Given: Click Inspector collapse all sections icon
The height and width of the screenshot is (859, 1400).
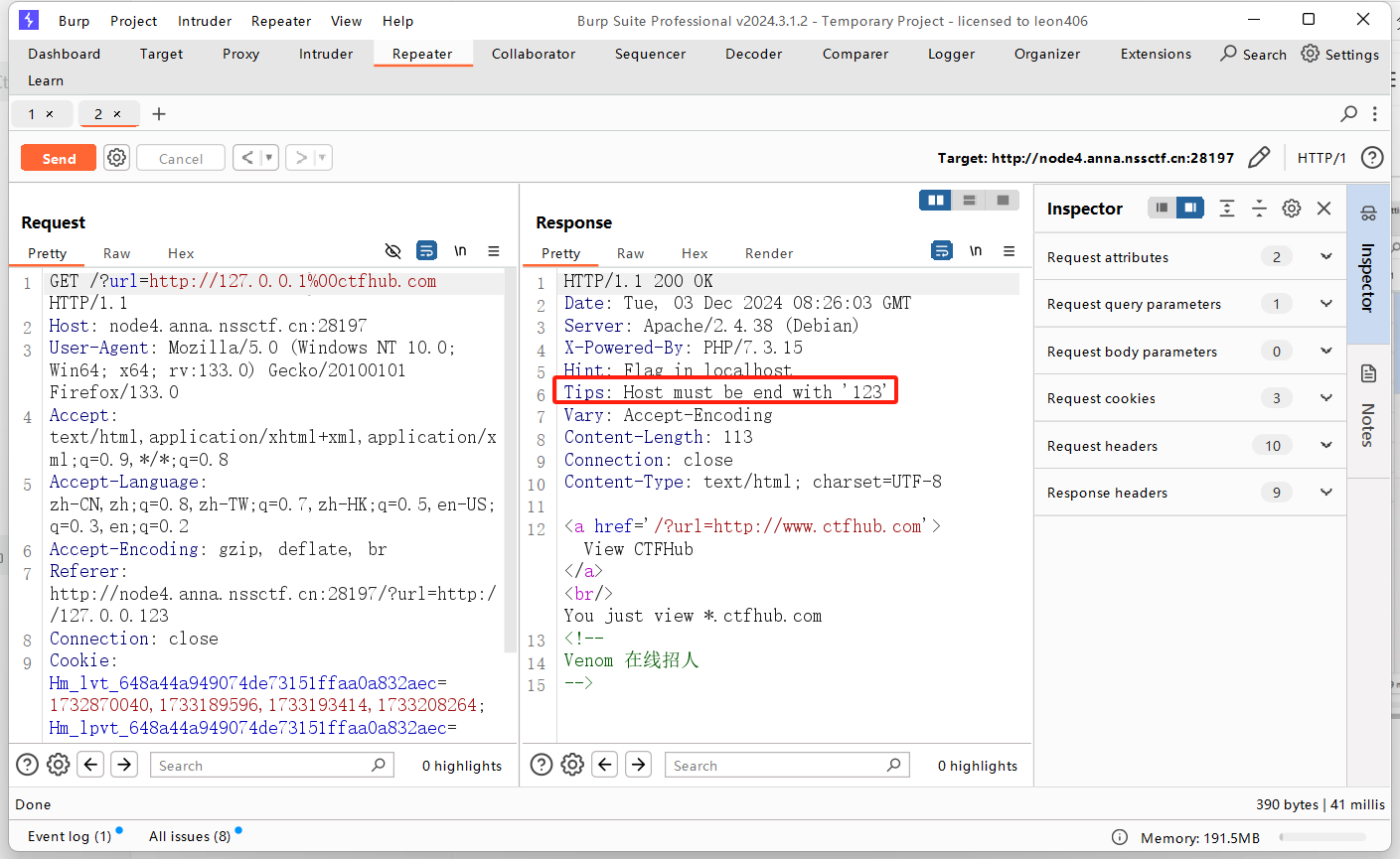Looking at the screenshot, I should coord(1259,208).
